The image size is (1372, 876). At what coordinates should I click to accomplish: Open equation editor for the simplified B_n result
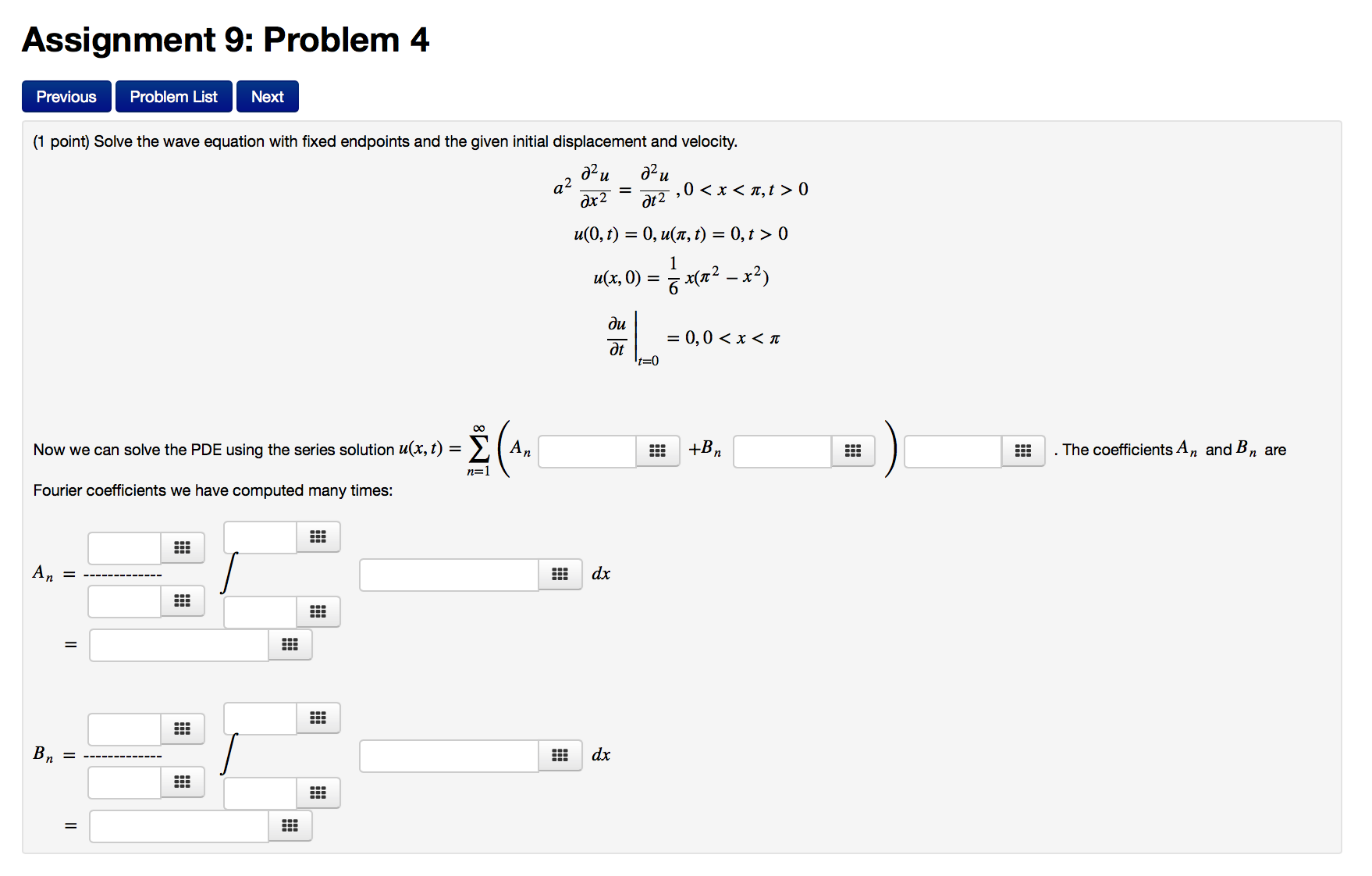[290, 825]
